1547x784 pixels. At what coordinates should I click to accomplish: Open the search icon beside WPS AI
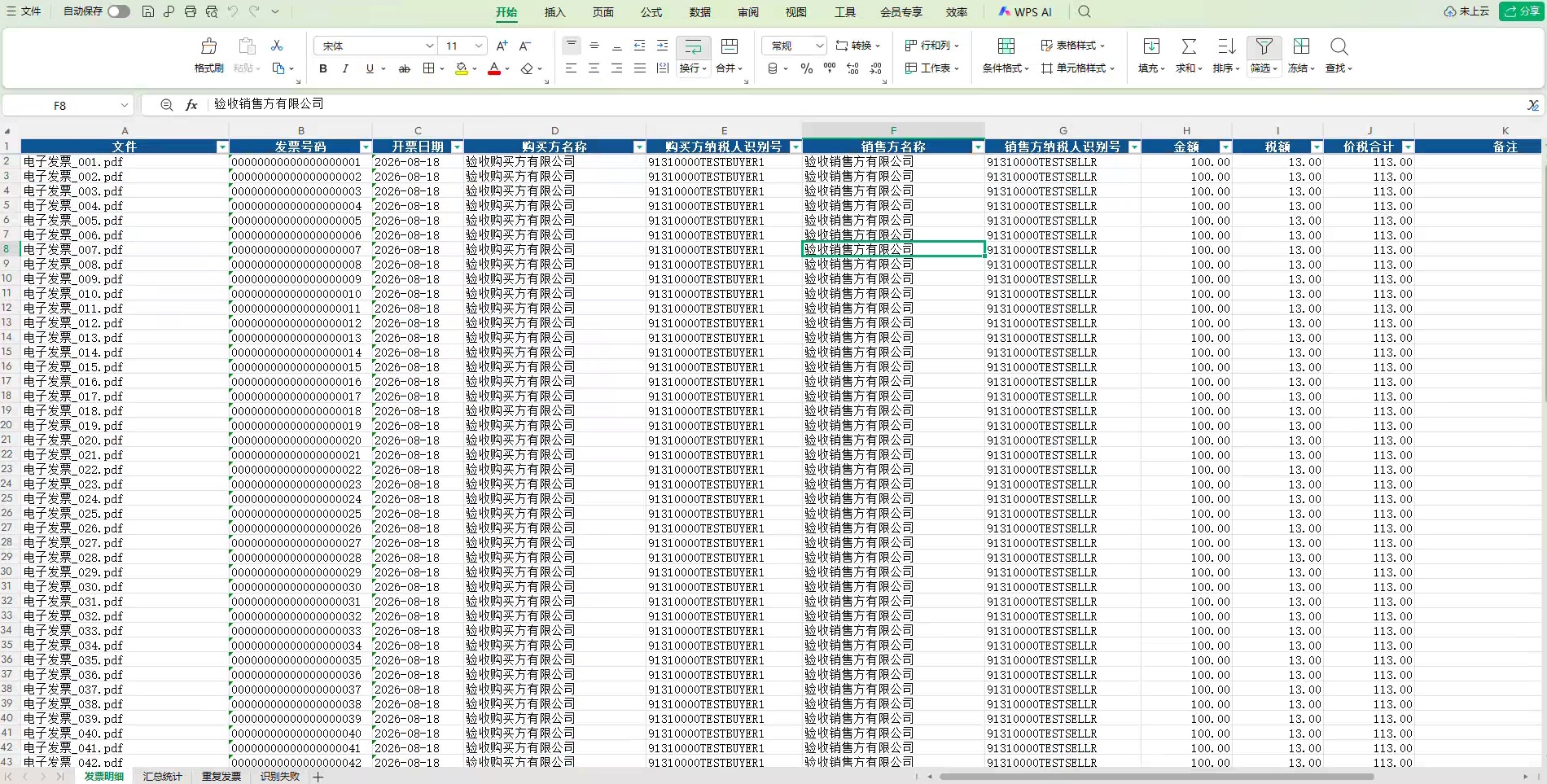point(1084,11)
